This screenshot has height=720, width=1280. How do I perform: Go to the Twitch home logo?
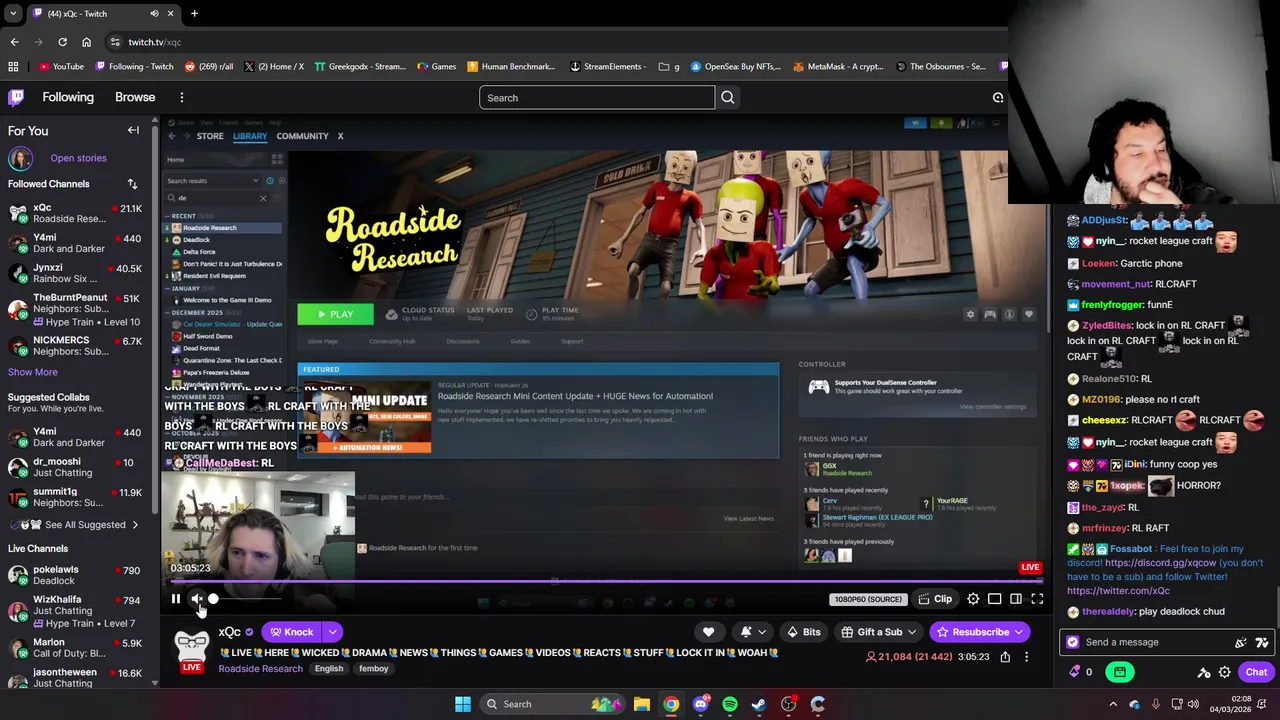point(16,97)
